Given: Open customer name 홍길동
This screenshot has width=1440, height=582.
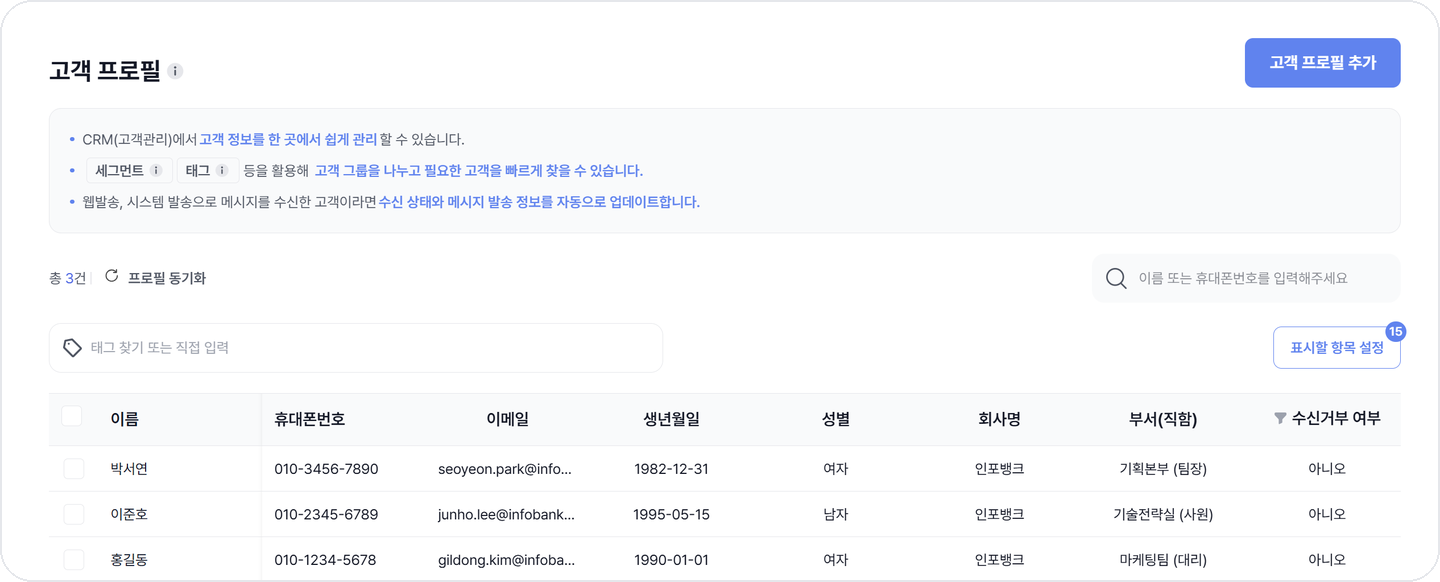Looking at the screenshot, I should (129, 560).
